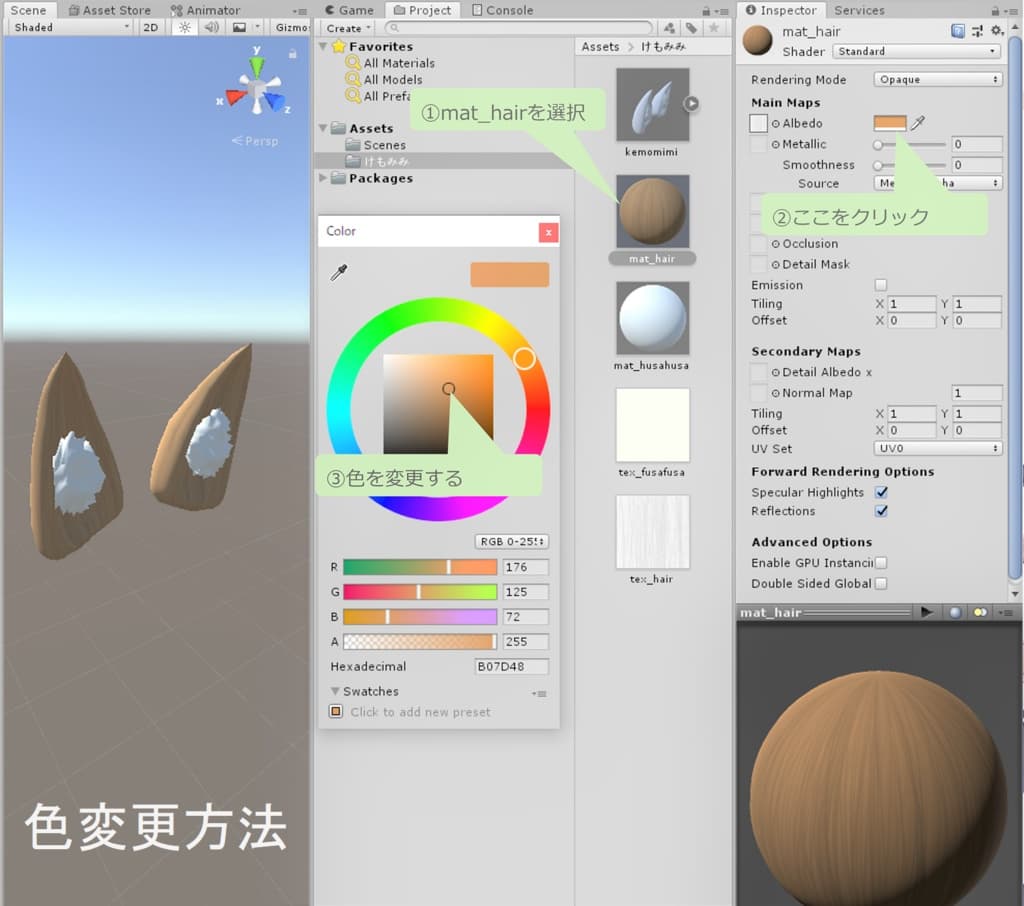This screenshot has height=906, width=1024.
Task: Open the Gizmos options in the Scene toolbar
Action: (x=291, y=27)
